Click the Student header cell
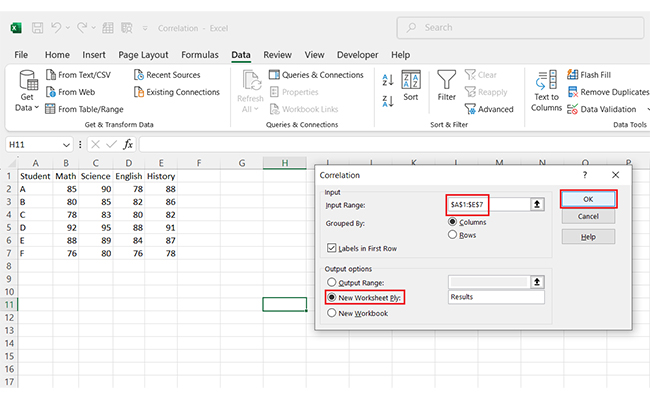 [x=35, y=176]
